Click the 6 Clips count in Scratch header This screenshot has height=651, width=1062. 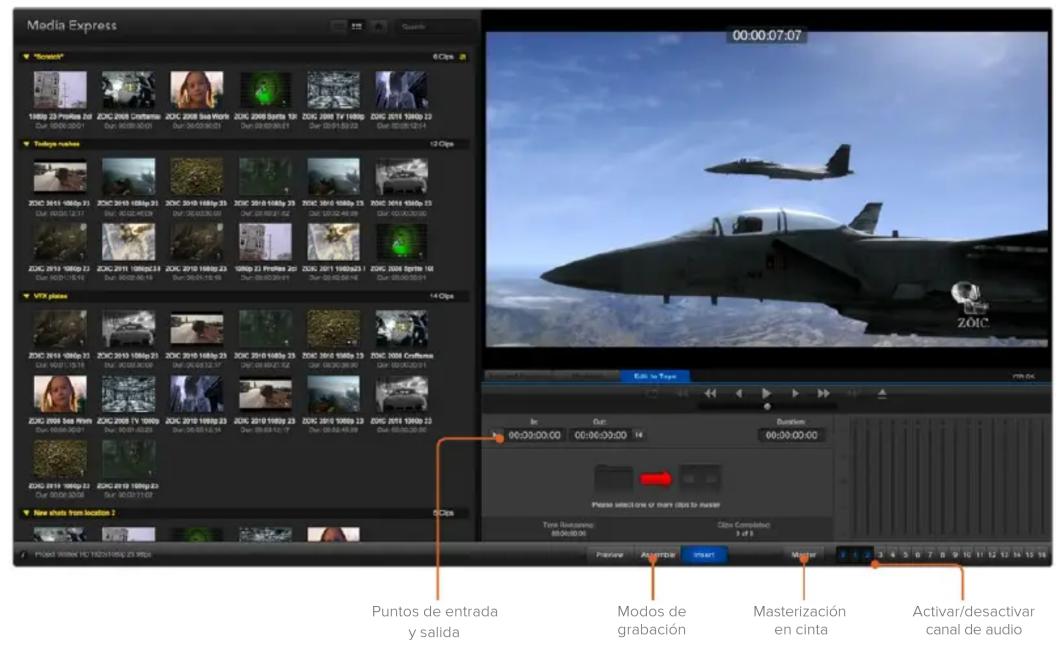tap(444, 57)
